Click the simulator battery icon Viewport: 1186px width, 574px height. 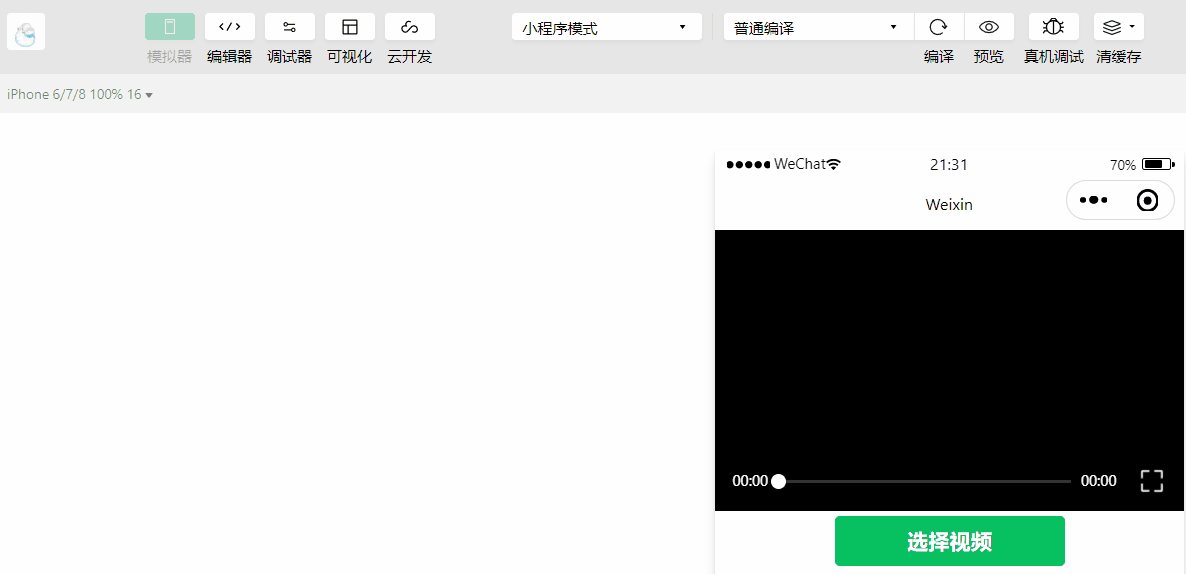[1158, 164]
